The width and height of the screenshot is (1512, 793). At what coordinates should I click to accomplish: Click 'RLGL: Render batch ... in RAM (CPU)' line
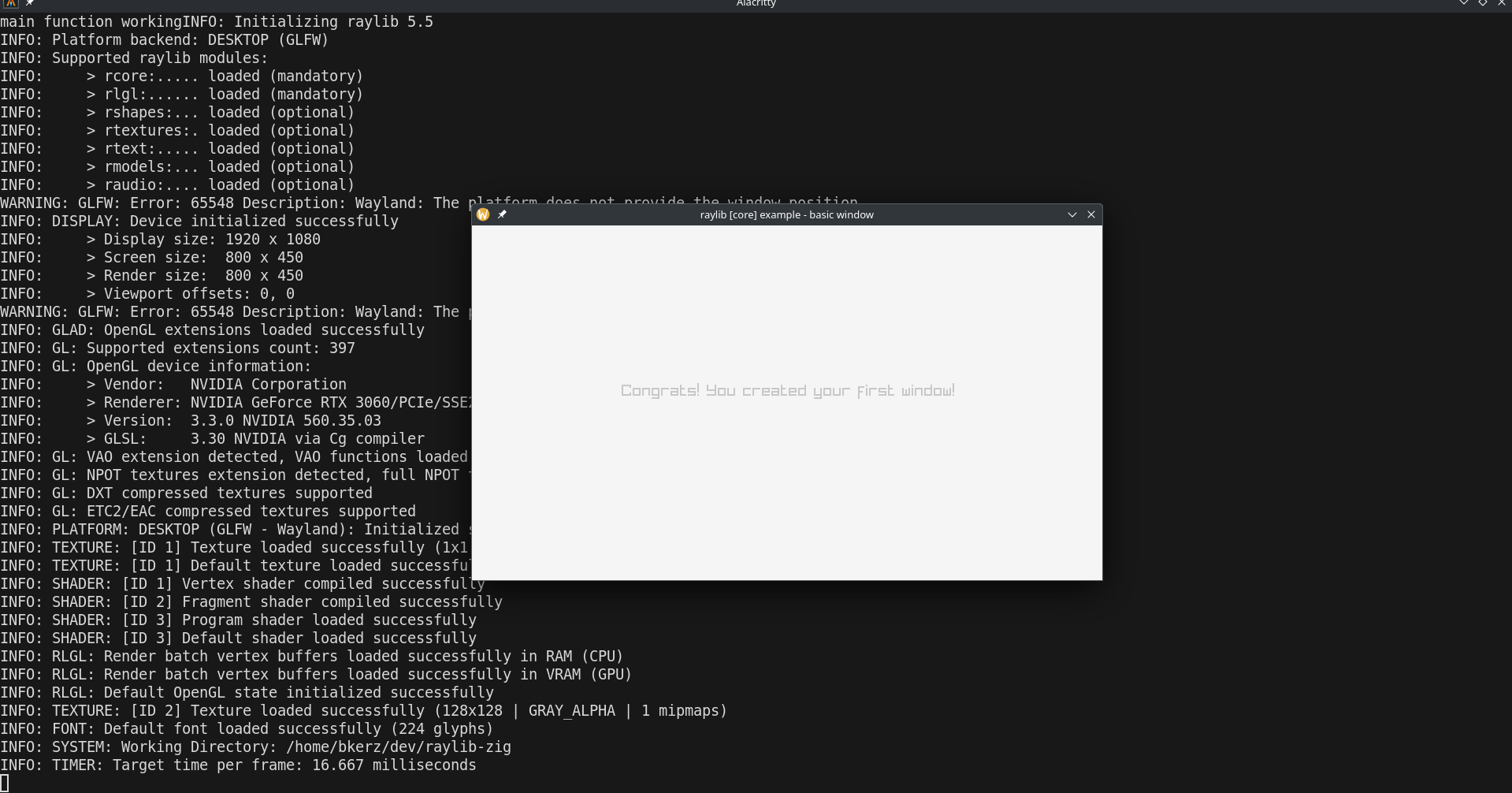pos(311,657)
